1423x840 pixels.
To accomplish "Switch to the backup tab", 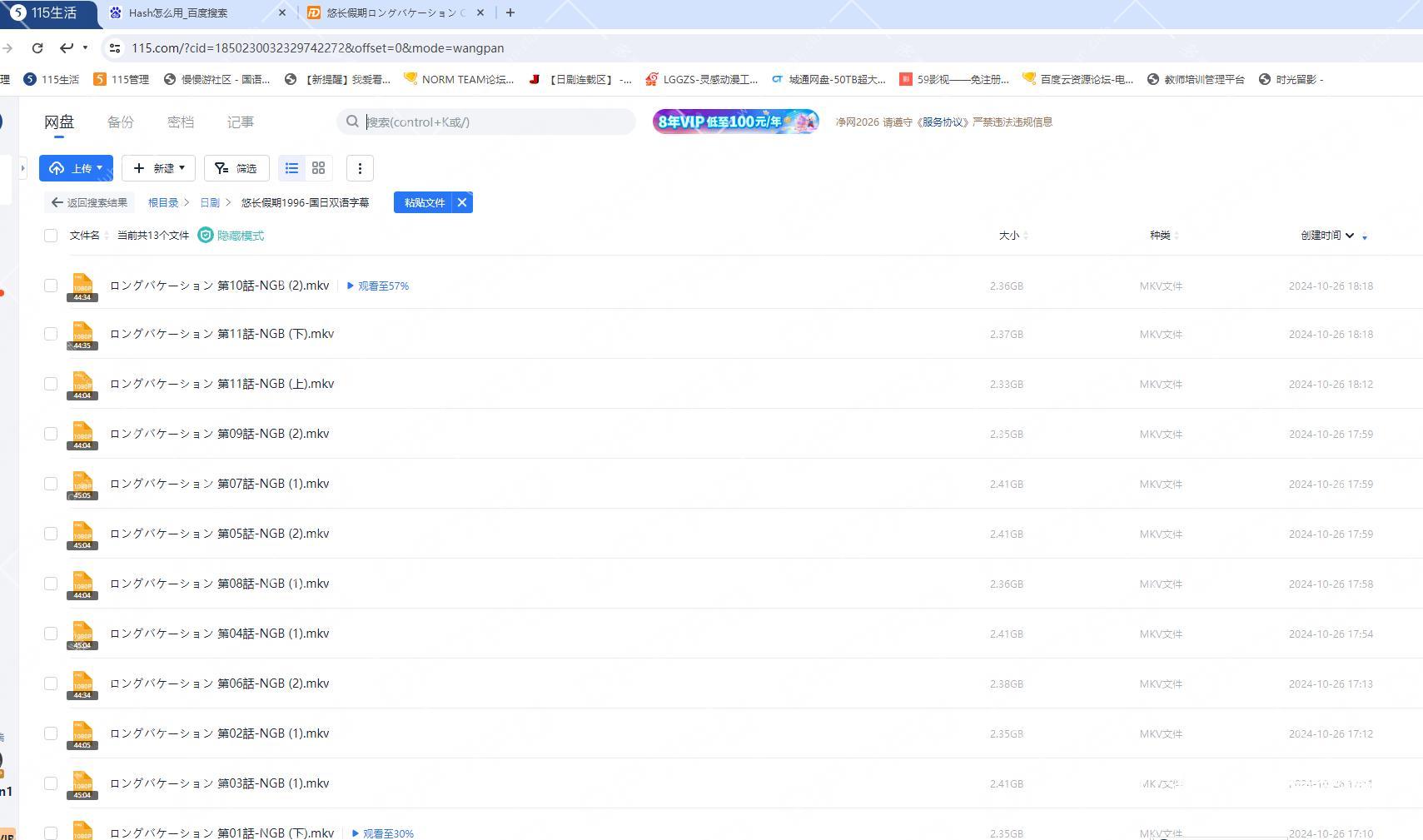I will point(121,122).
